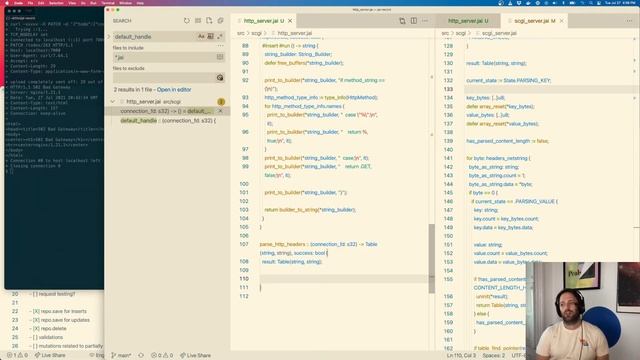This screenshot has width=640, height=360.
Task: Click the main* git branch in status bar
Action: (x=122, y=356)
